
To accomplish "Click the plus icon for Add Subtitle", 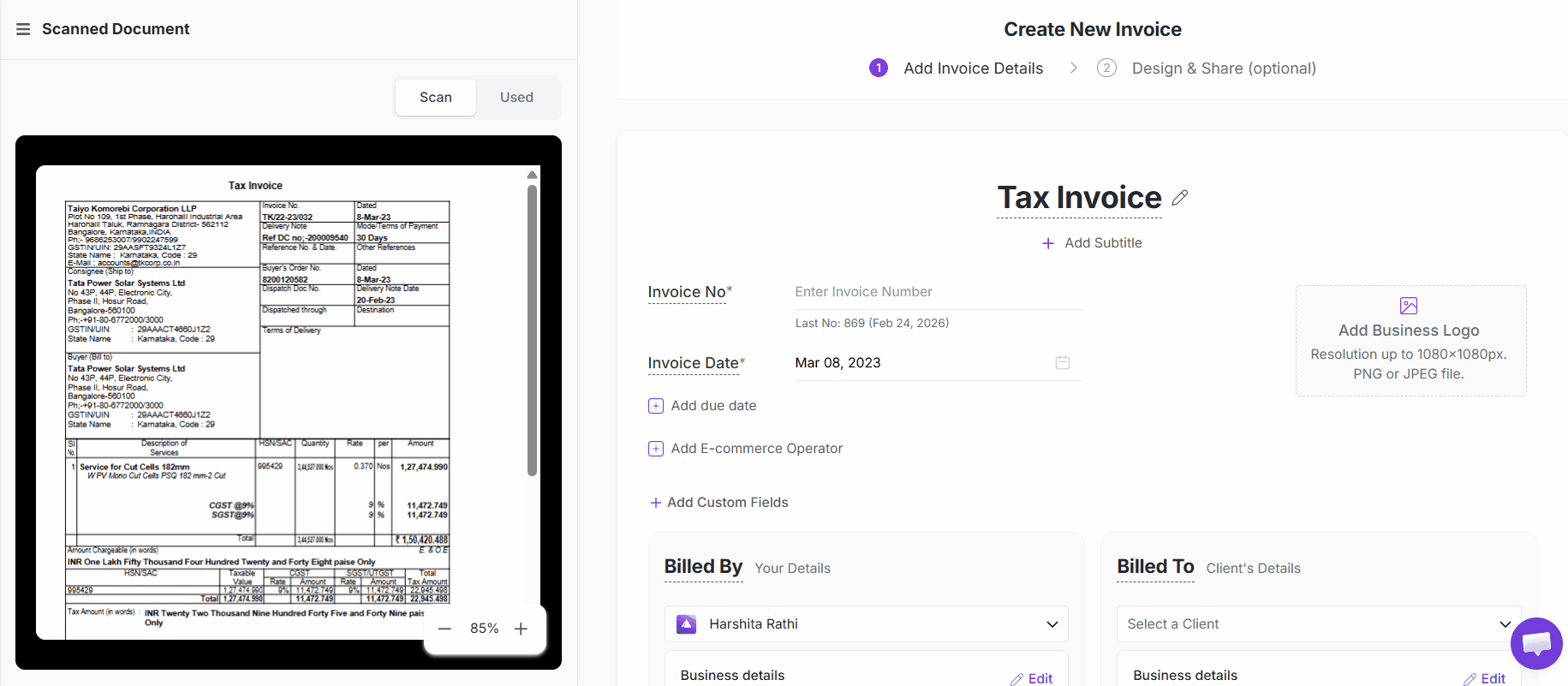I will coord(1048,243).
